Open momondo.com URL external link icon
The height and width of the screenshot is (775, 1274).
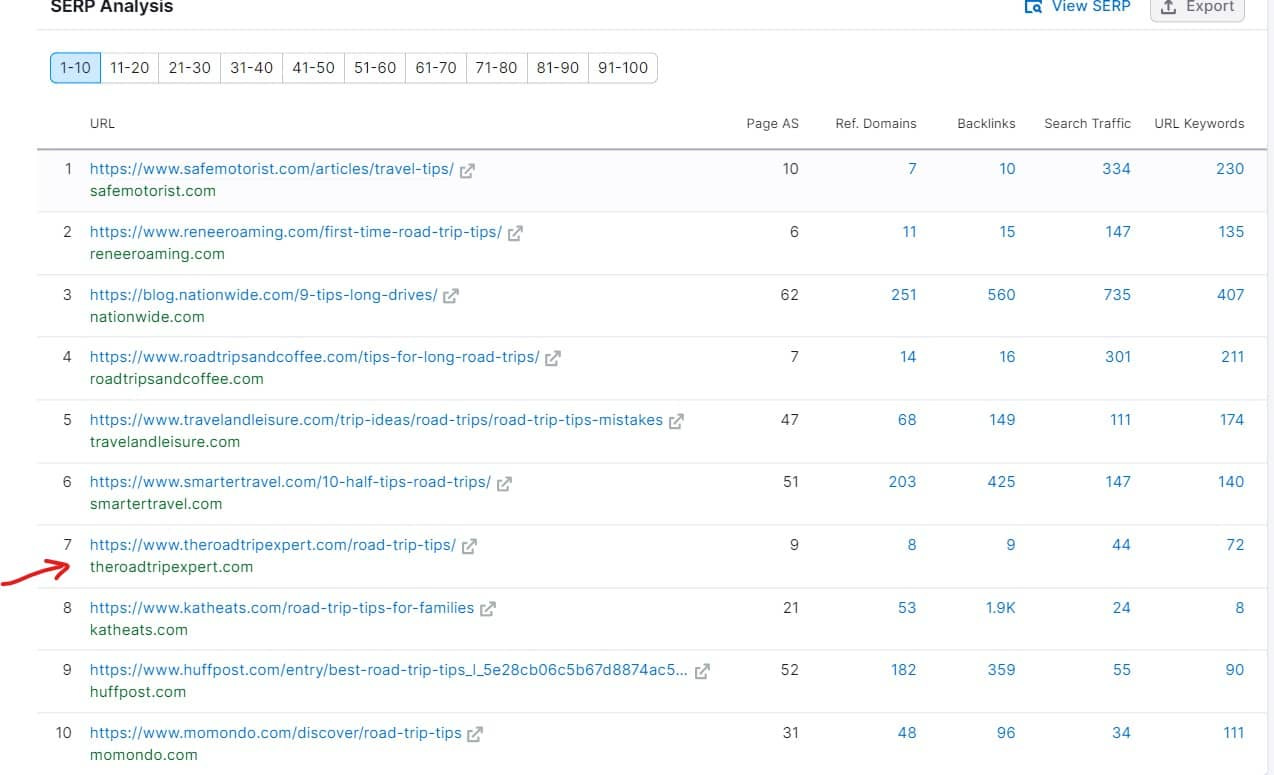pyautogui.click(x=475, y=734)
